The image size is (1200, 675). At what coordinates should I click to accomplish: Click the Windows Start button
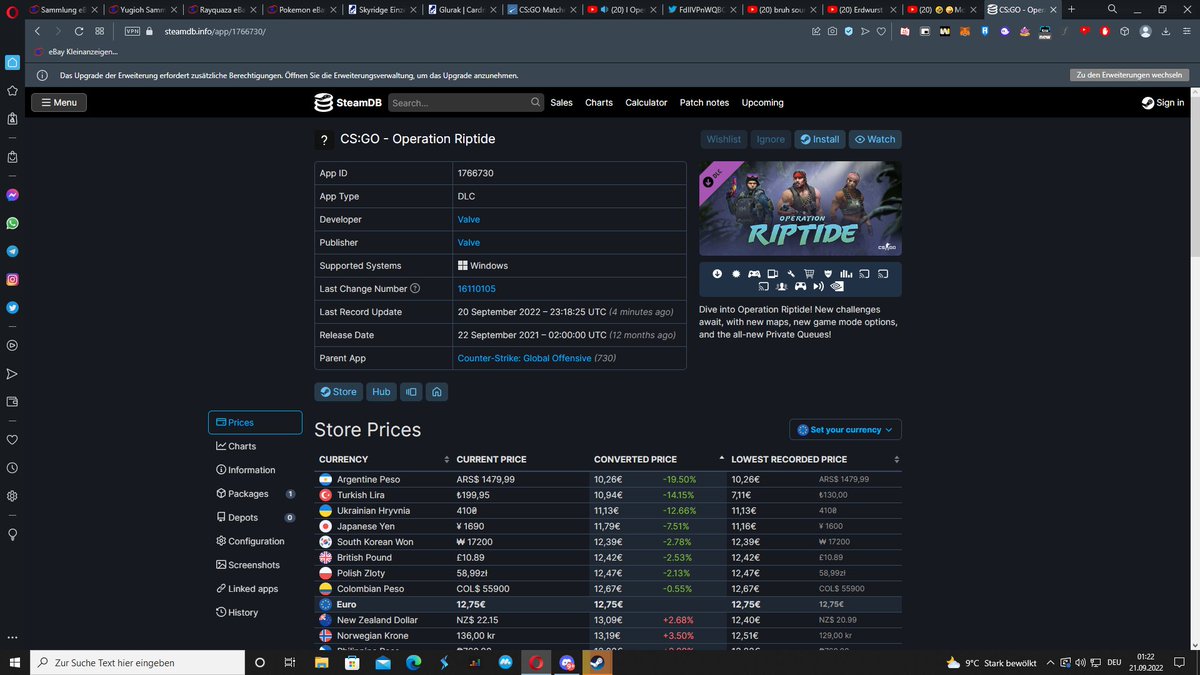click(x=14, y=662)
